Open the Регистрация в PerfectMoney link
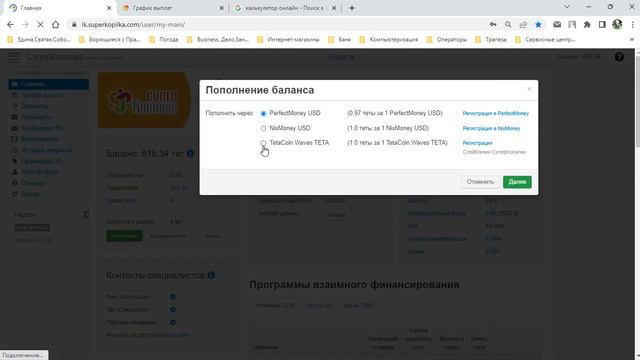This screenshot has height=360, width=640. (x=496, y=113)
